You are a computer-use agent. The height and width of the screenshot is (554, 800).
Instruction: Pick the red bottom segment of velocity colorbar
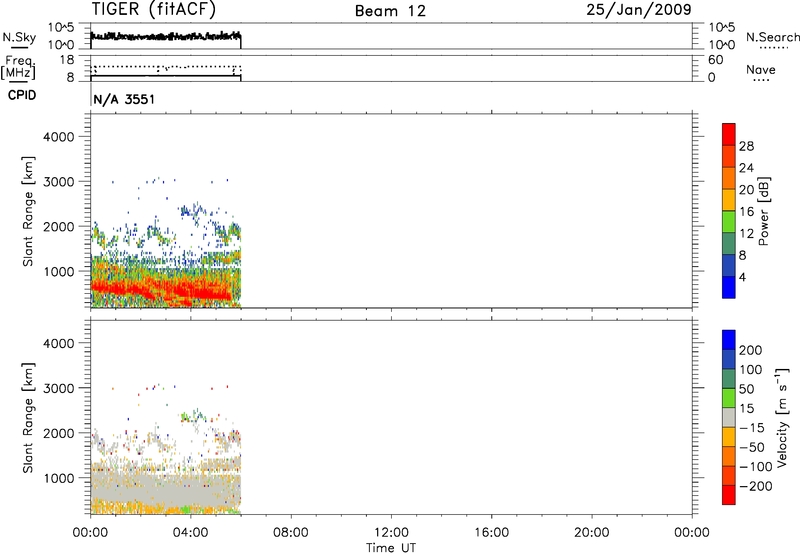729,495
